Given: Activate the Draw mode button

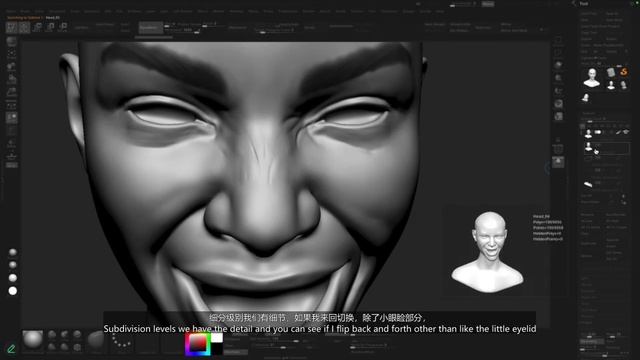Looking at the screenshot, I should 24,27.
